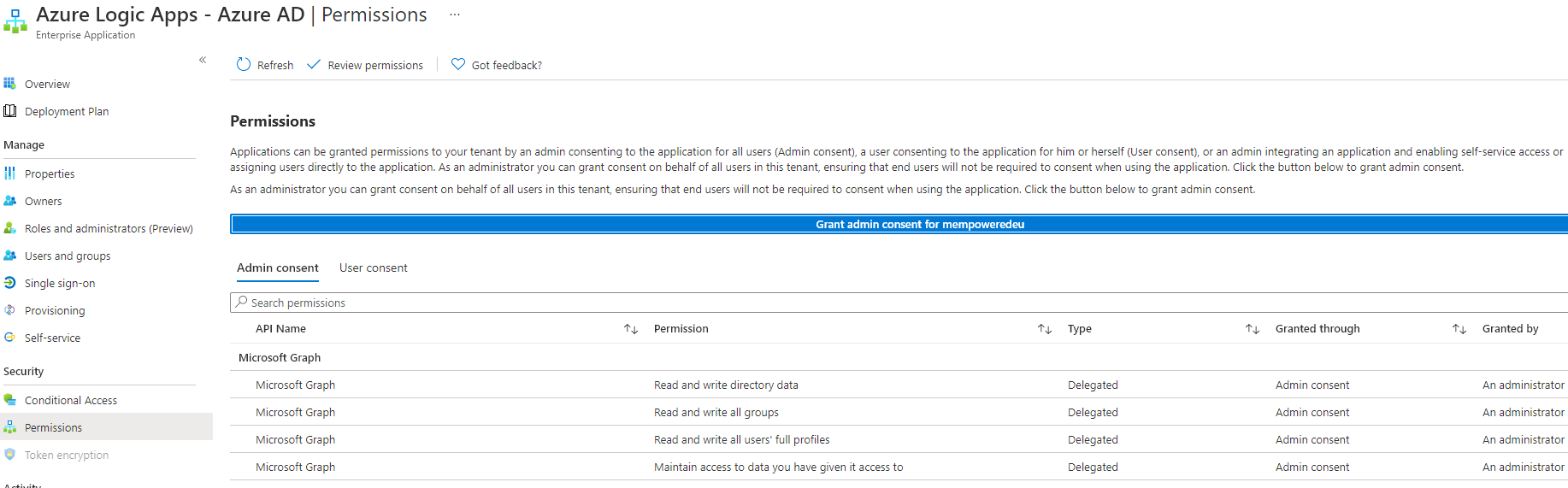The image size is (1568, 488).
Task: Click the search magnifier icon
Action: click(242, 303)
